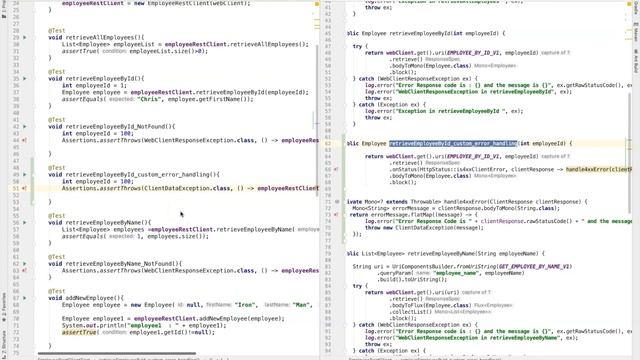Open inspection status indicator of left editor
Screen dimensions: 640x360
(317, 4)
